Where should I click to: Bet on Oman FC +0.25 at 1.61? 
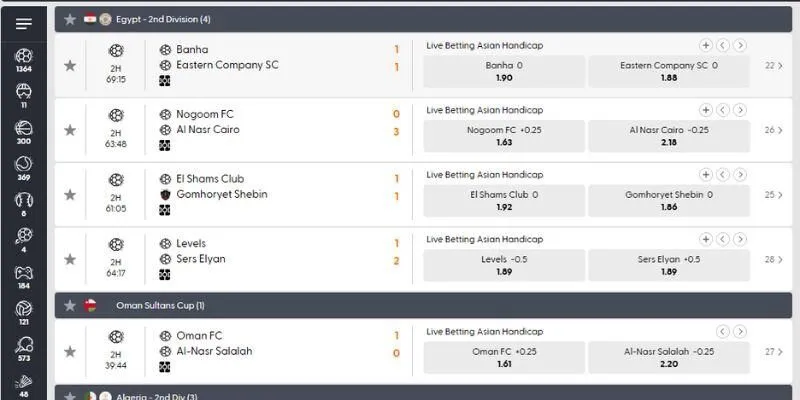[x=503, y=357]
